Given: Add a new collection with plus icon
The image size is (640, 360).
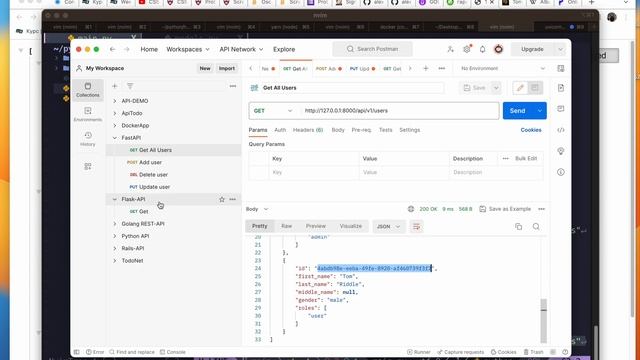Looking at the screenshot, I should (115, 86).
